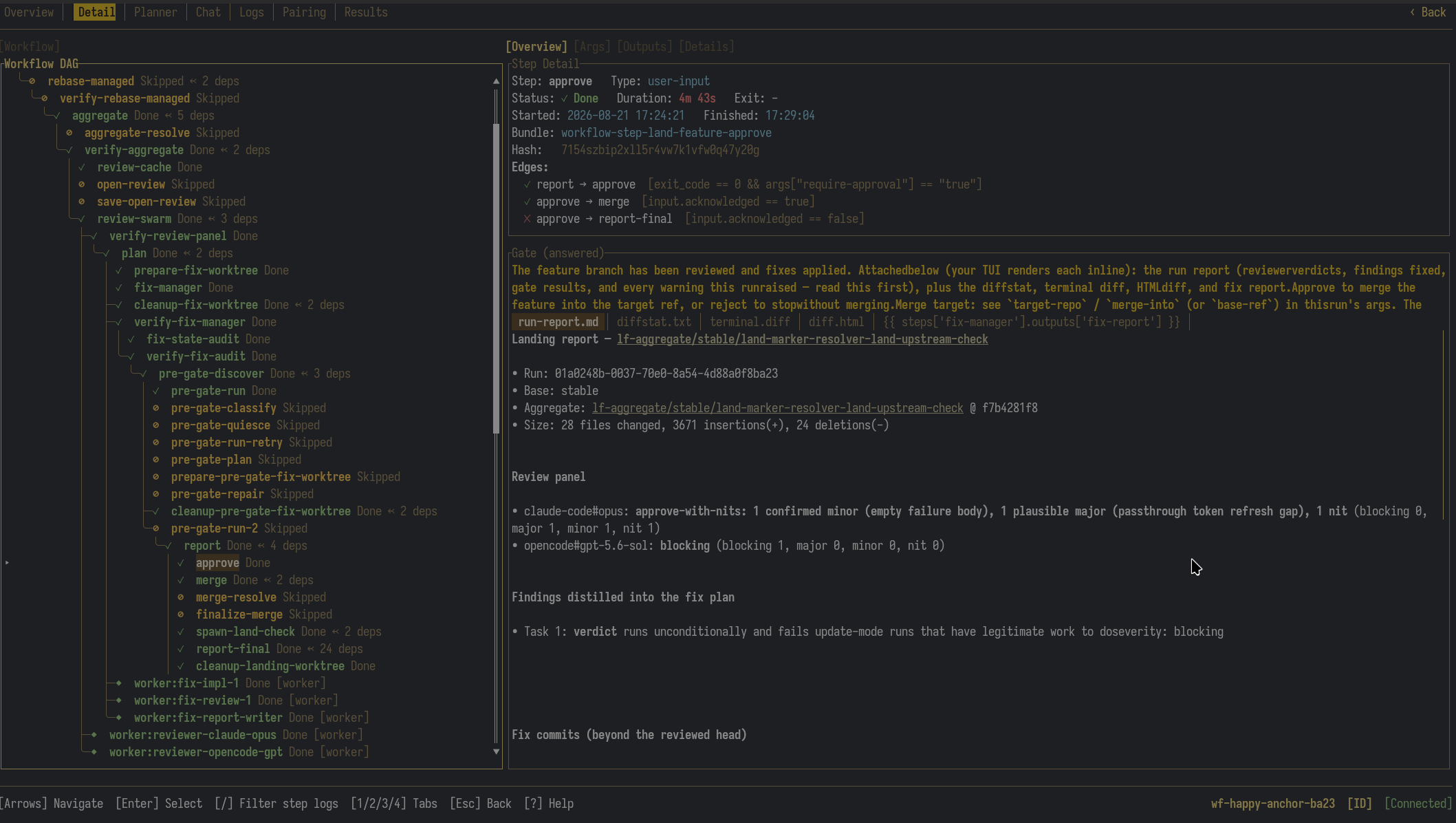Click the pre-gate-quiesce skipped icon
Viewport: 1456px width, 823px height.
pyautogui.click(x=156, y=425)
